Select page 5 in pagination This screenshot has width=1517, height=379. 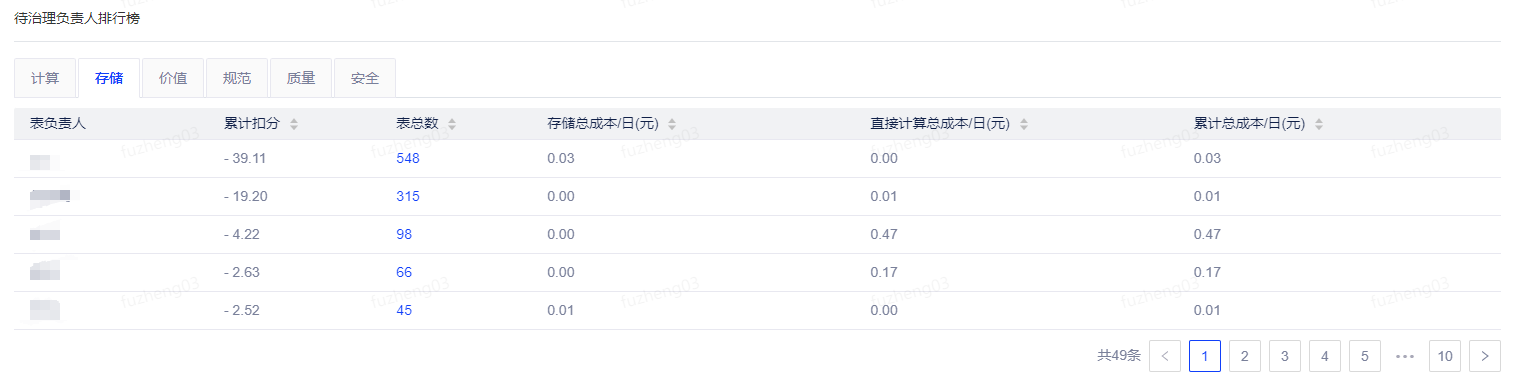coord(1365,355)
